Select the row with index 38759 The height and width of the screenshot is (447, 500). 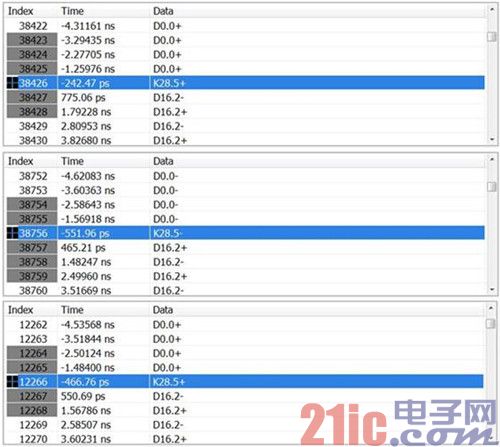tap(245, 276)
